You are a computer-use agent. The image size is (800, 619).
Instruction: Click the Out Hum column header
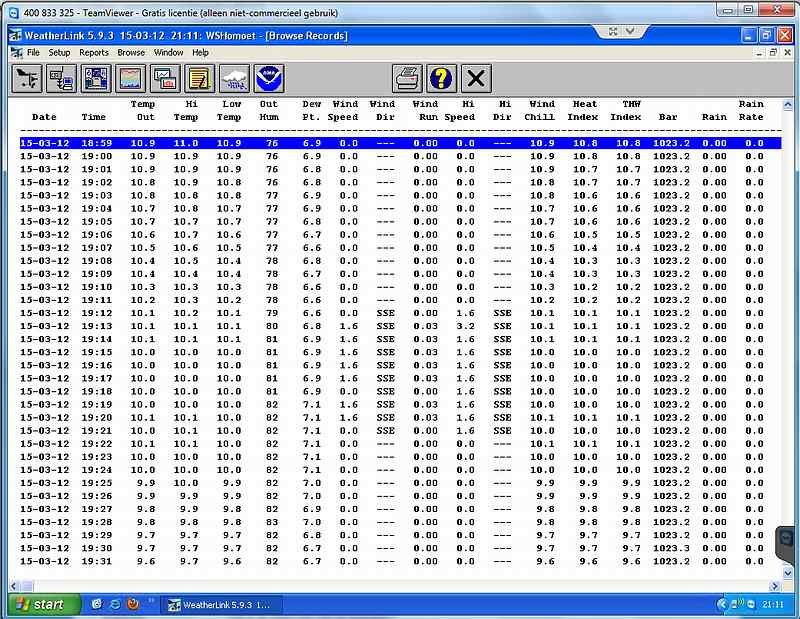click(x=269, y=111)
